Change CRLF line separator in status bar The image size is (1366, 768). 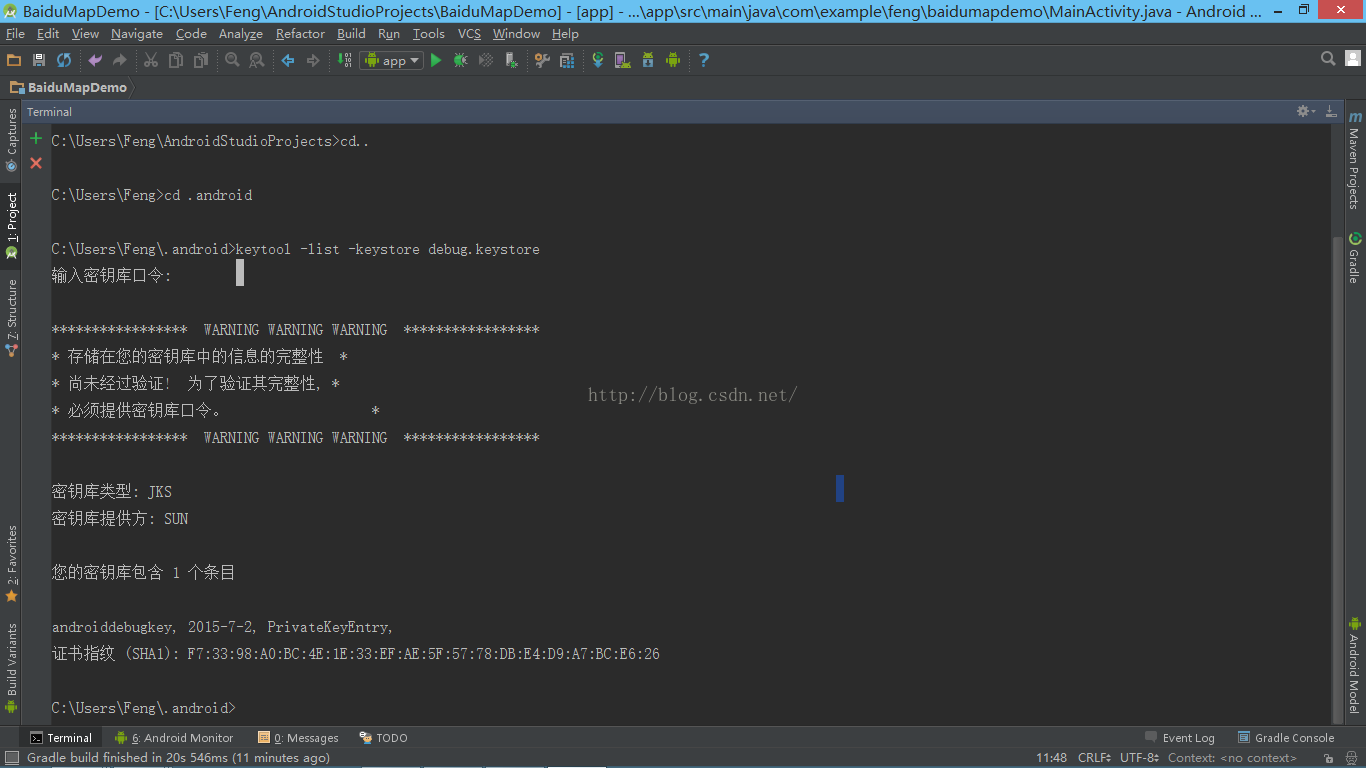(1094, 758)
